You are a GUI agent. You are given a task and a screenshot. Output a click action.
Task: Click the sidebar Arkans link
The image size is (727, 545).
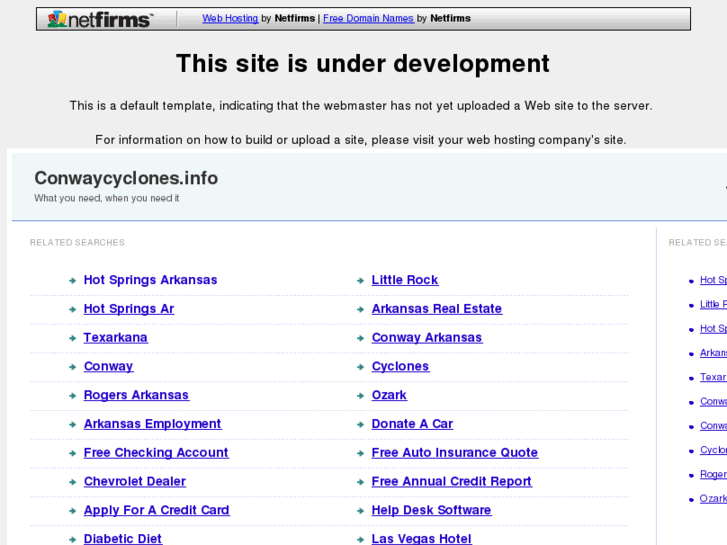point(713,353)
